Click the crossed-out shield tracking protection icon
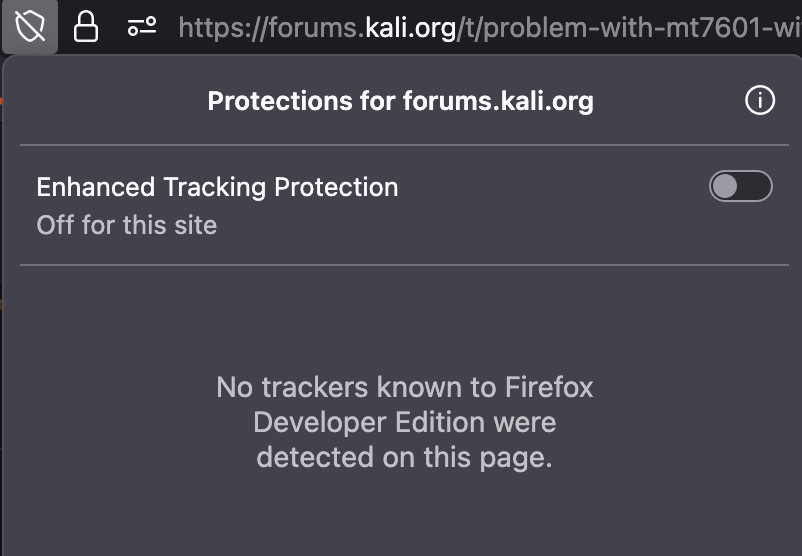 30,27
